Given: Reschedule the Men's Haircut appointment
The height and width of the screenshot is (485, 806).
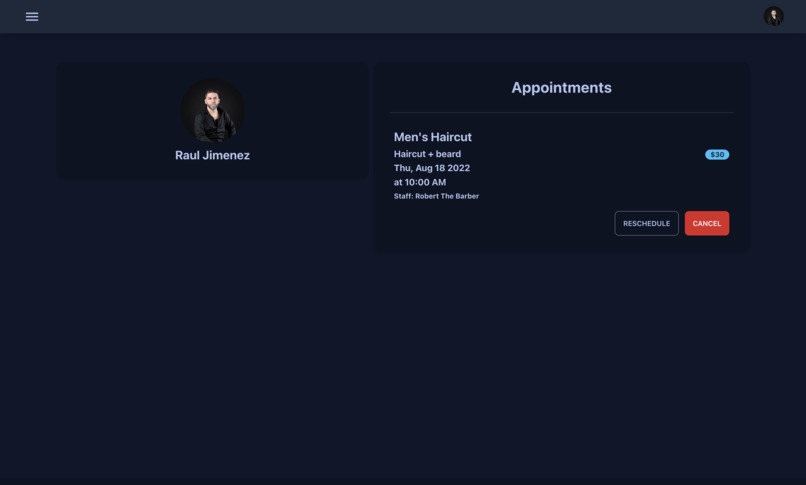Looking at the screenshot, I should tap(646, 223).
